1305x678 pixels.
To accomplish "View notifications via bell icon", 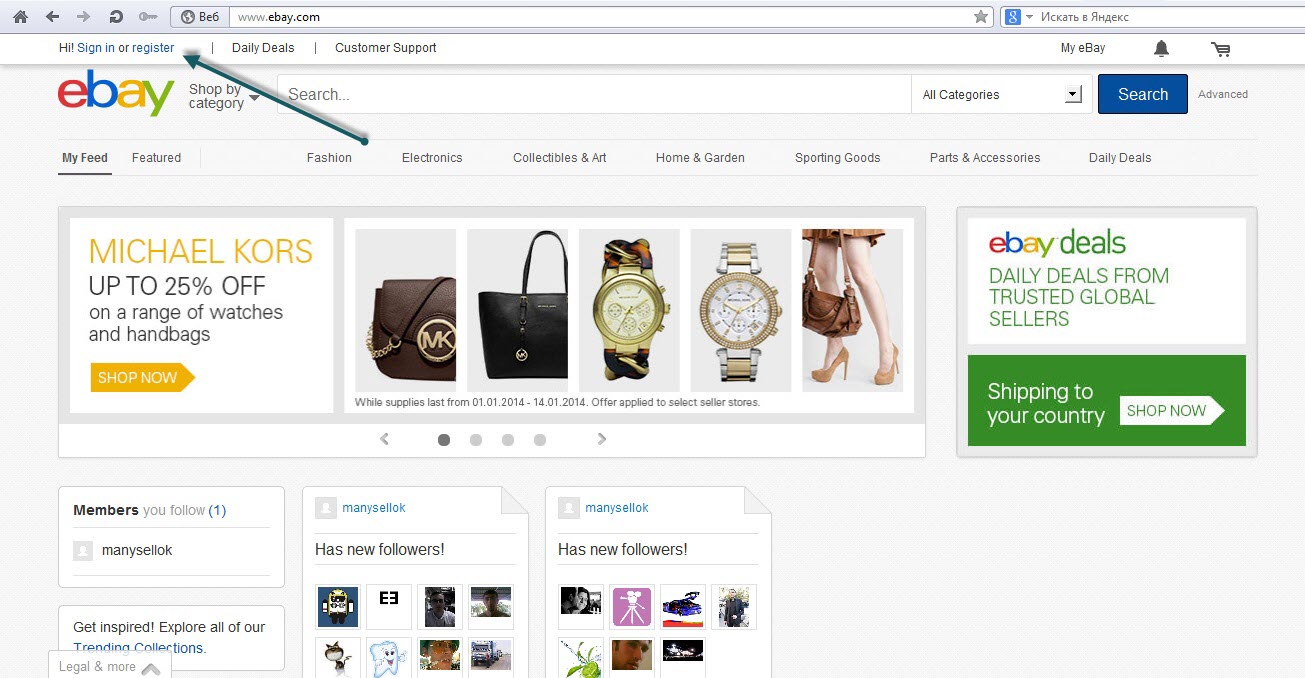I will pos(1161,48).
